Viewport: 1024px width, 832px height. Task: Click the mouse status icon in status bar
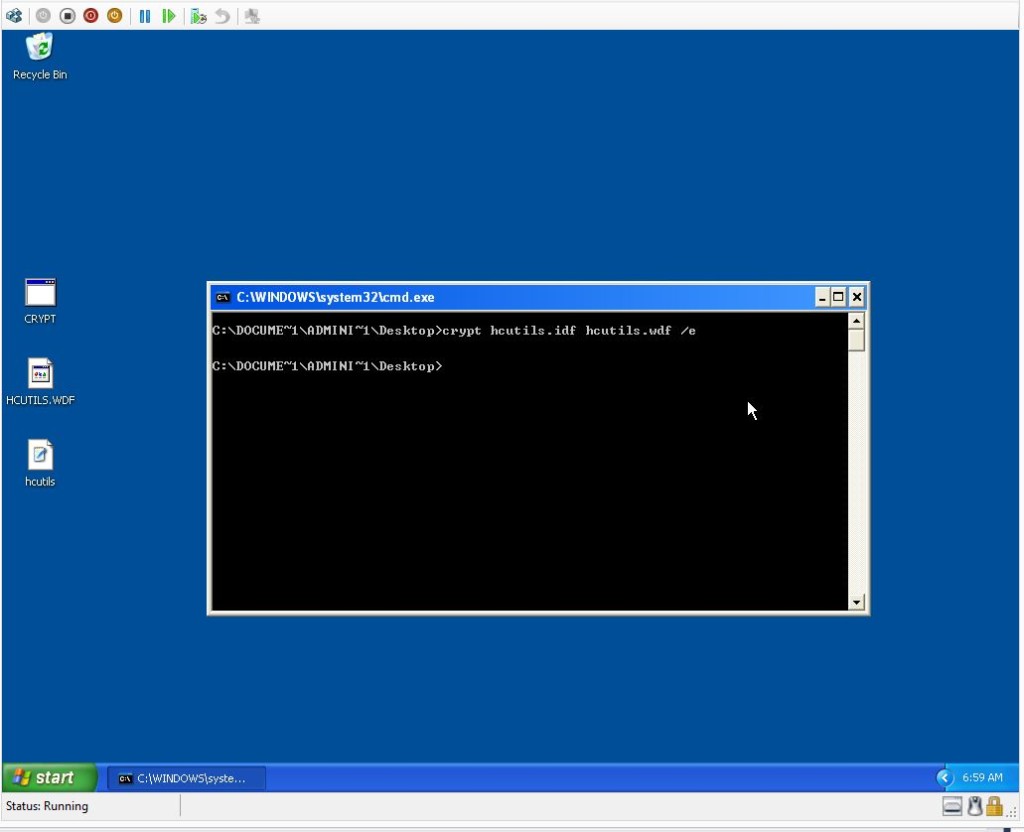click(x=975, y=807)
